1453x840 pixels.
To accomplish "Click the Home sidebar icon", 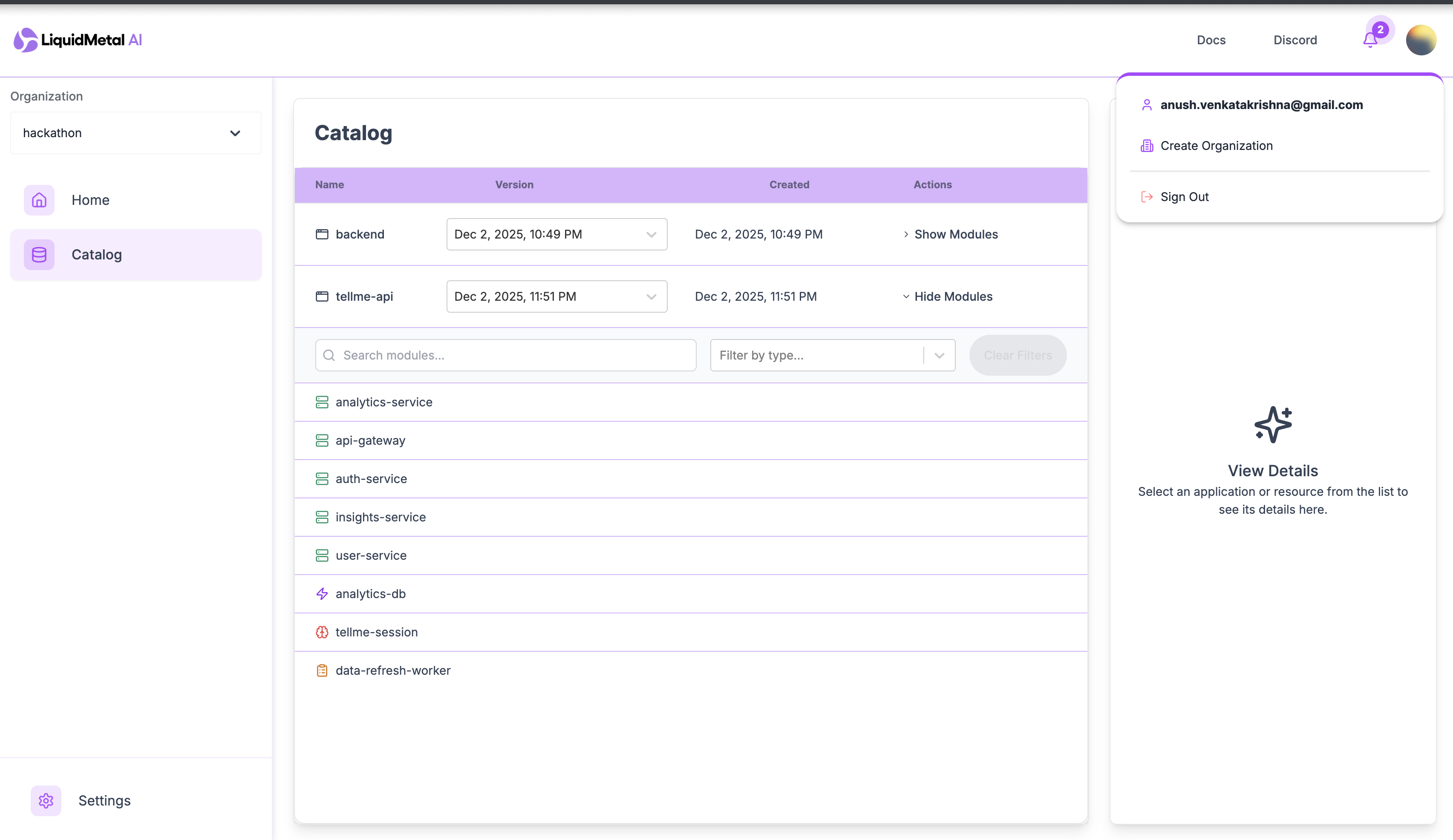I will pyautogui.click(x=39, y=200).
